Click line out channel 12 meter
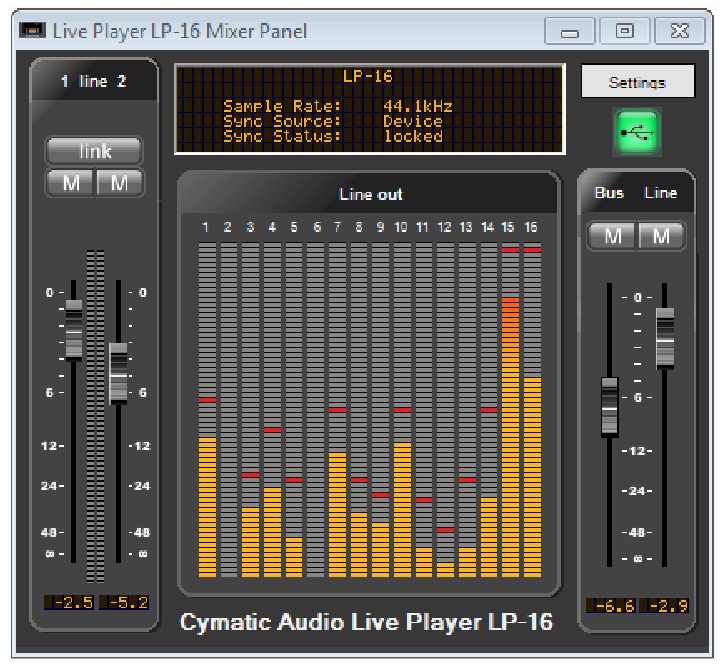The height and width of the screenshot is (667, 727). (446, 410)
